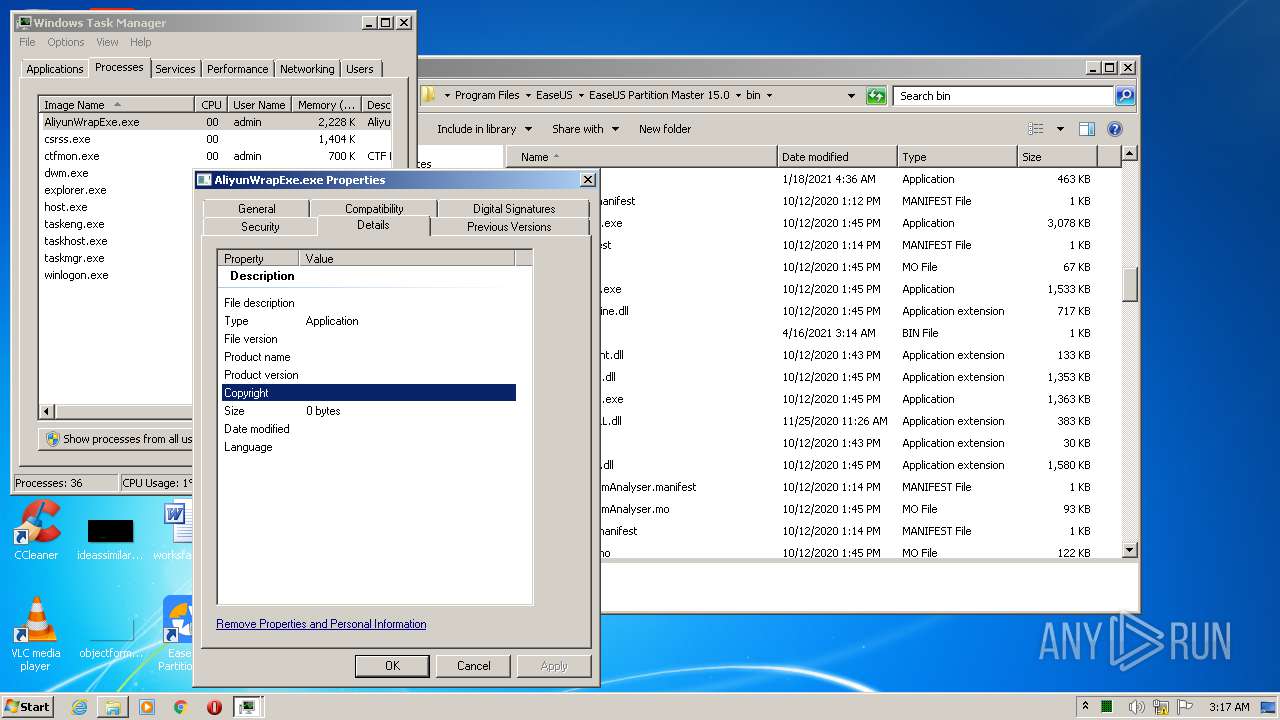Open Explorer help question mark icon
Screen dimensions: 1280x720
pos(1115,129)
